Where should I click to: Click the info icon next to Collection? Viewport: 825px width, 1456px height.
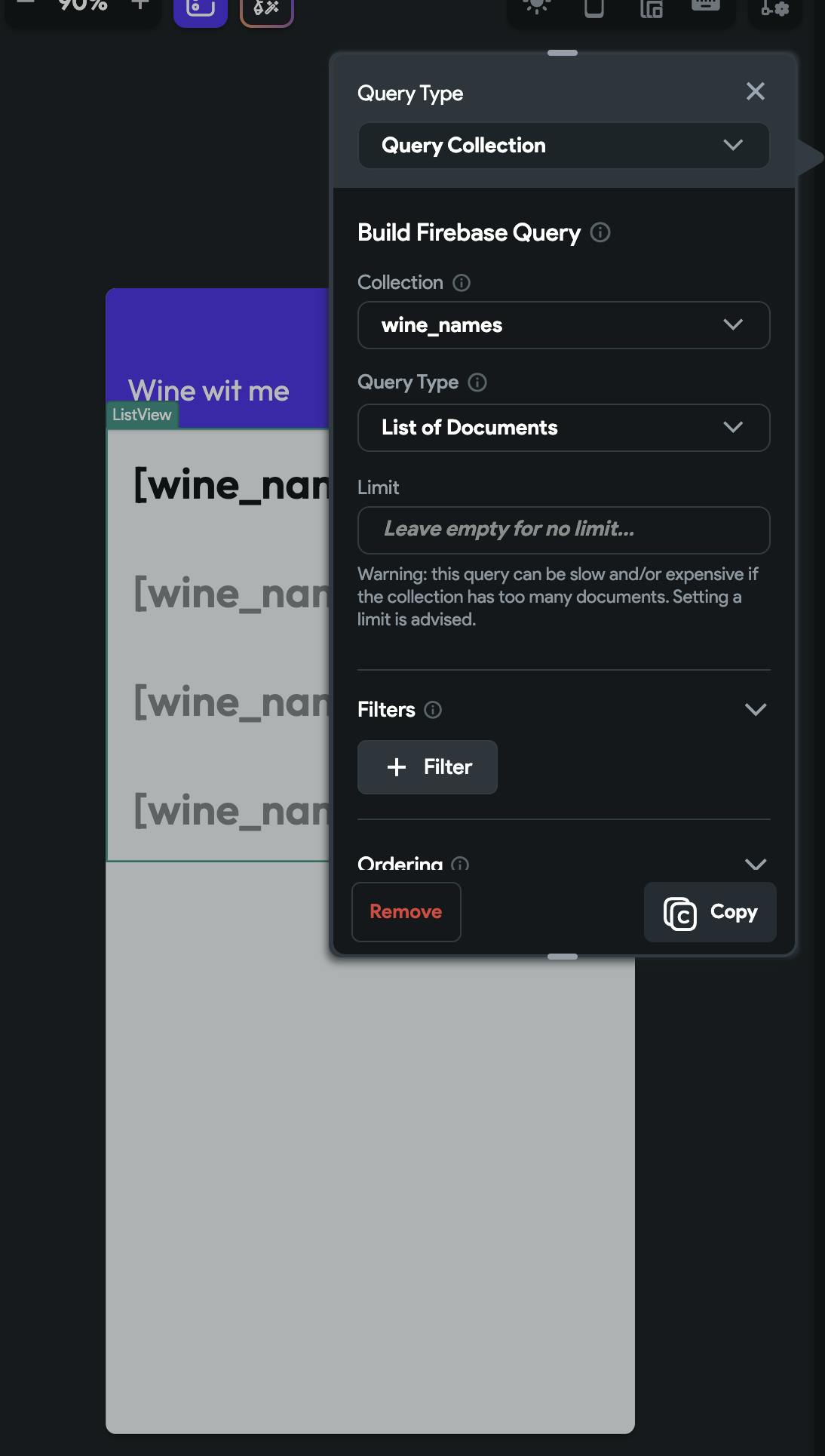click(x=462, y=283)
